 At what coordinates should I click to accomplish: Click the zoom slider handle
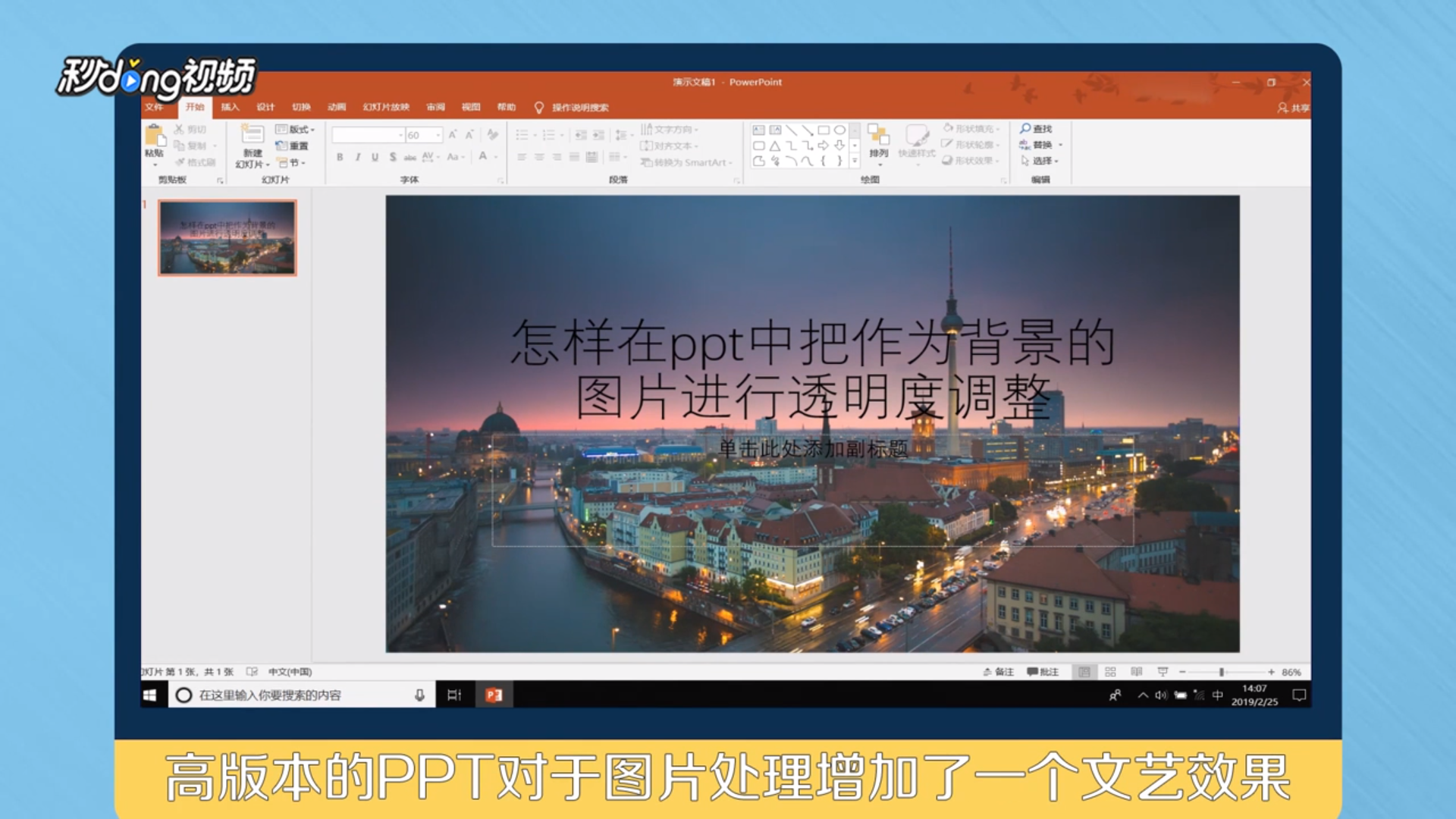pos(1221,672)
